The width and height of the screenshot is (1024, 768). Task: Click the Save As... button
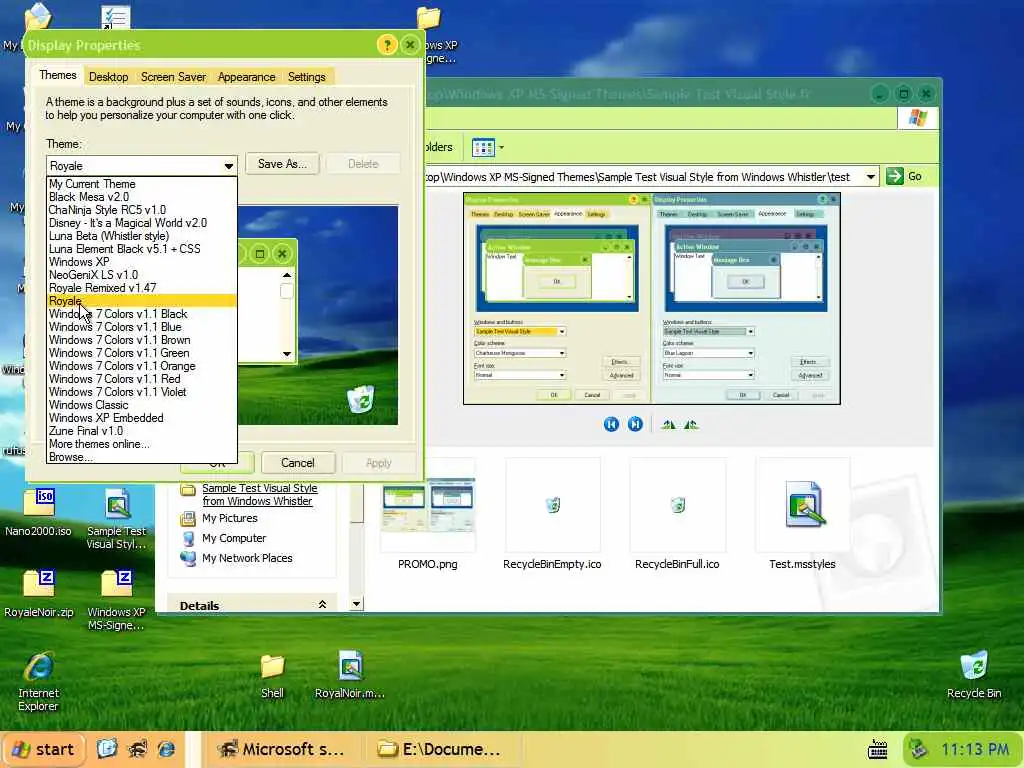point(282,164)
